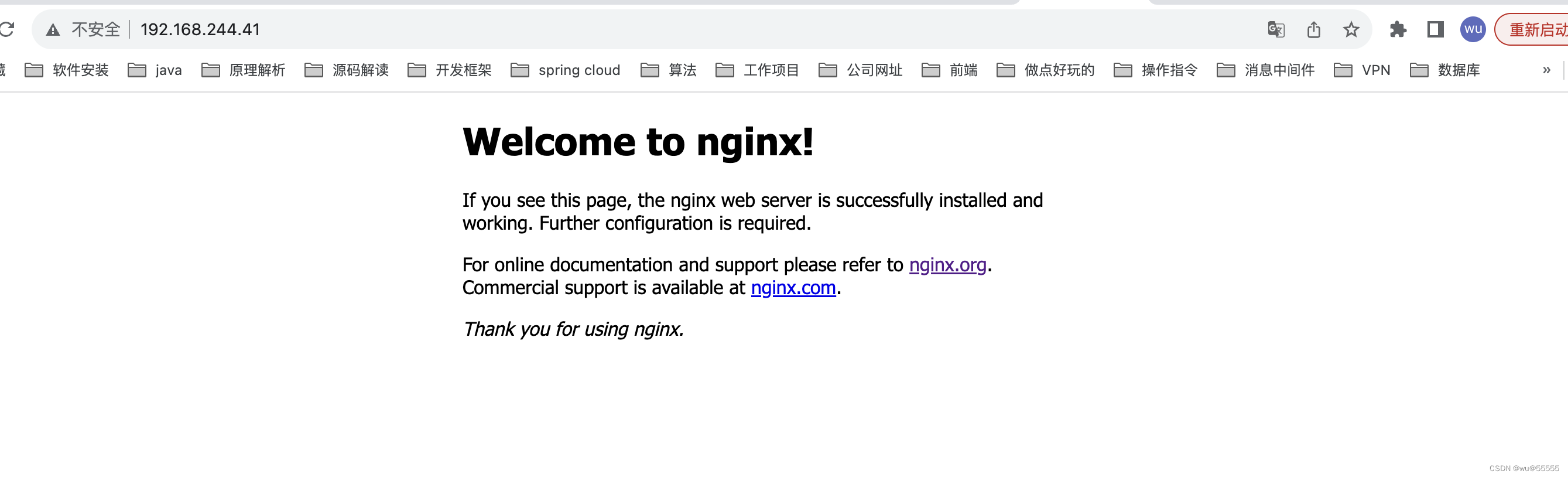Open the 消息中间件 bookmark folder
The width and height of the screenshot is (1568, 477).
click(1265, 70)
